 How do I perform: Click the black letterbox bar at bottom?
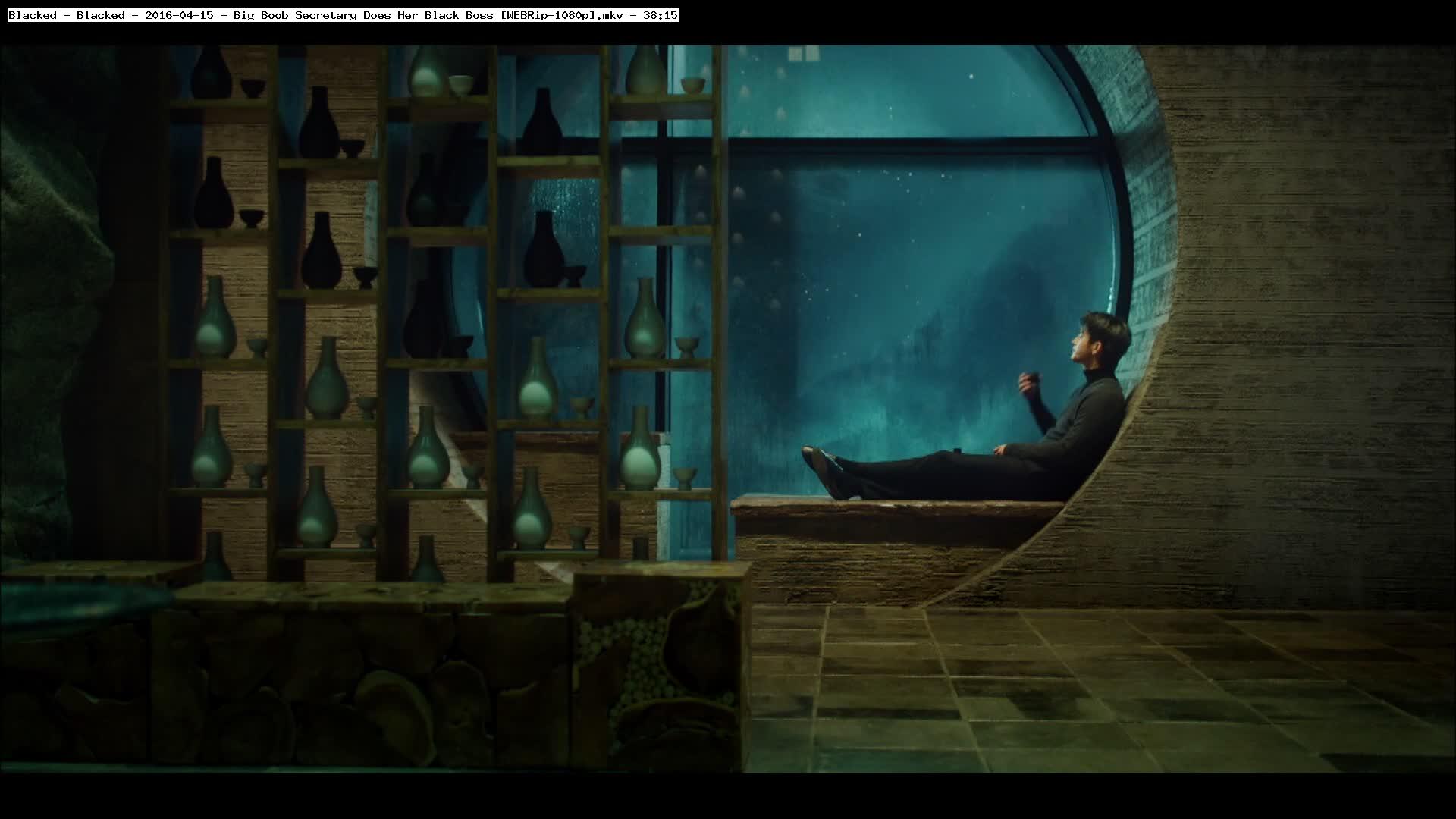tap(728, 796)
